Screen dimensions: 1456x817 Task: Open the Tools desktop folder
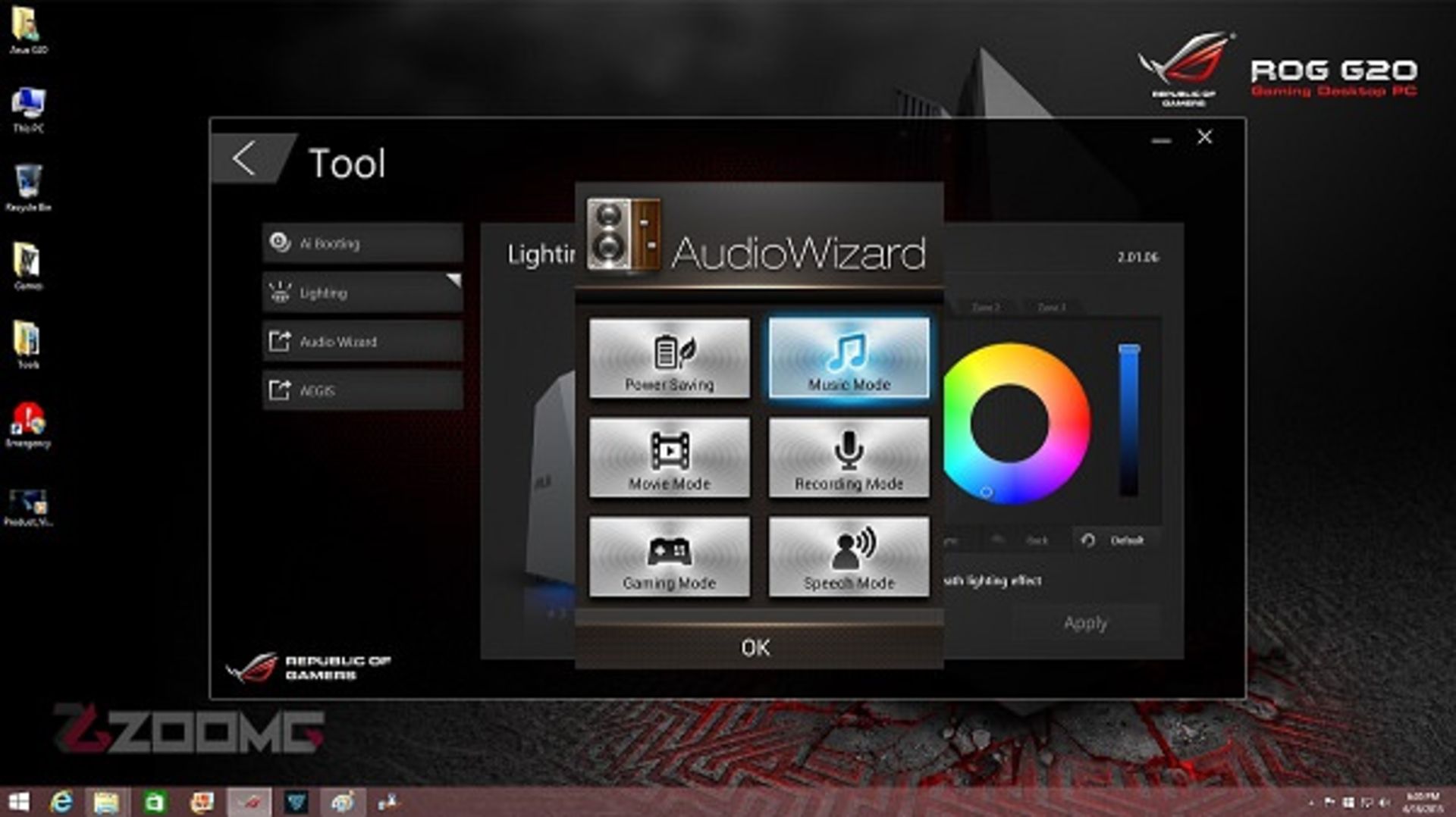(x=28, y=346)
